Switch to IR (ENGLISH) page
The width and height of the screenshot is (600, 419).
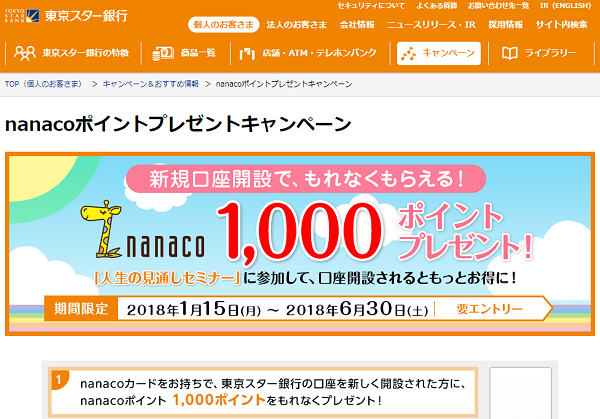[565, 6]
